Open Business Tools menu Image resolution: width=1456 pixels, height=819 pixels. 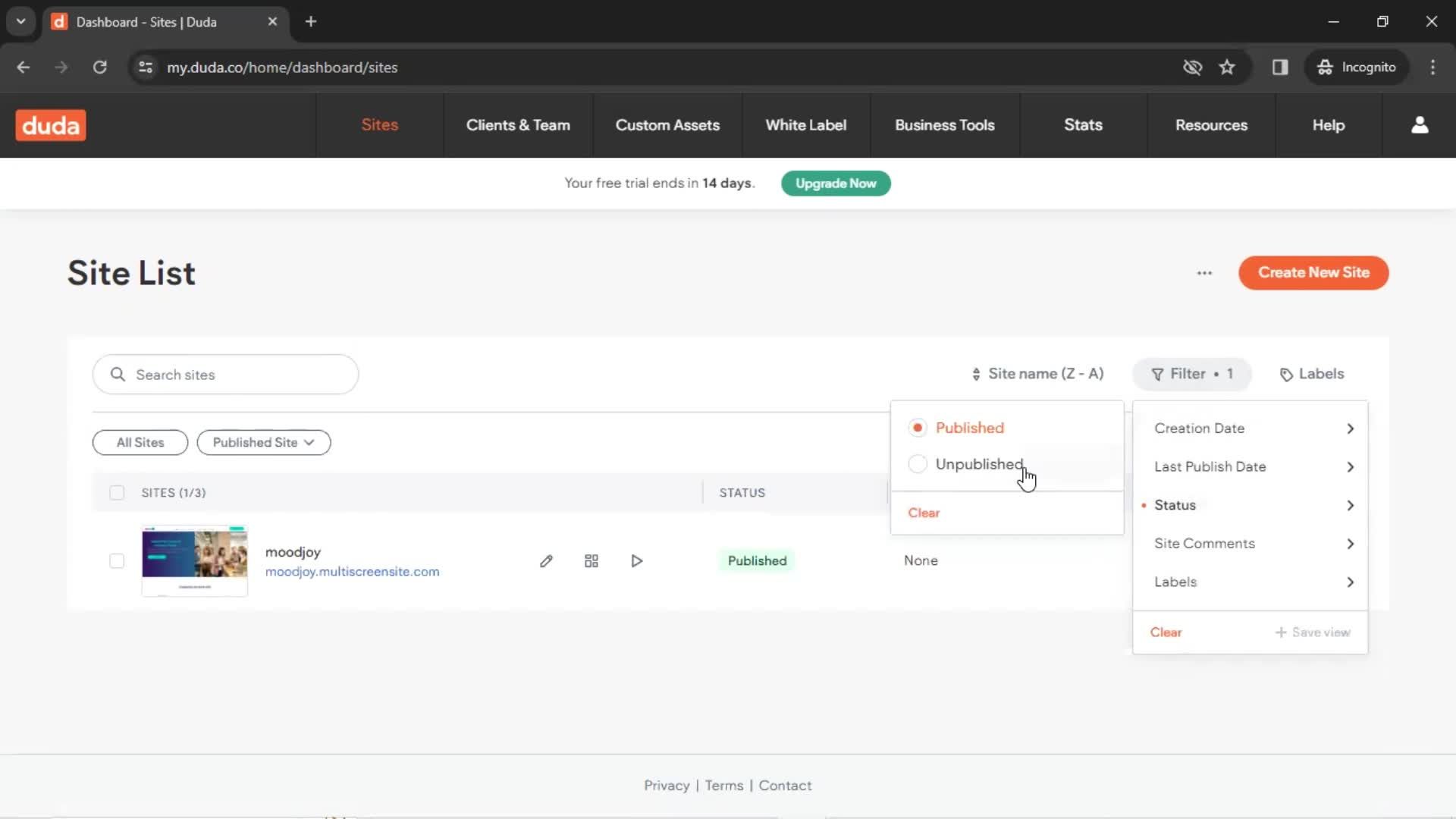coord(945,125)
